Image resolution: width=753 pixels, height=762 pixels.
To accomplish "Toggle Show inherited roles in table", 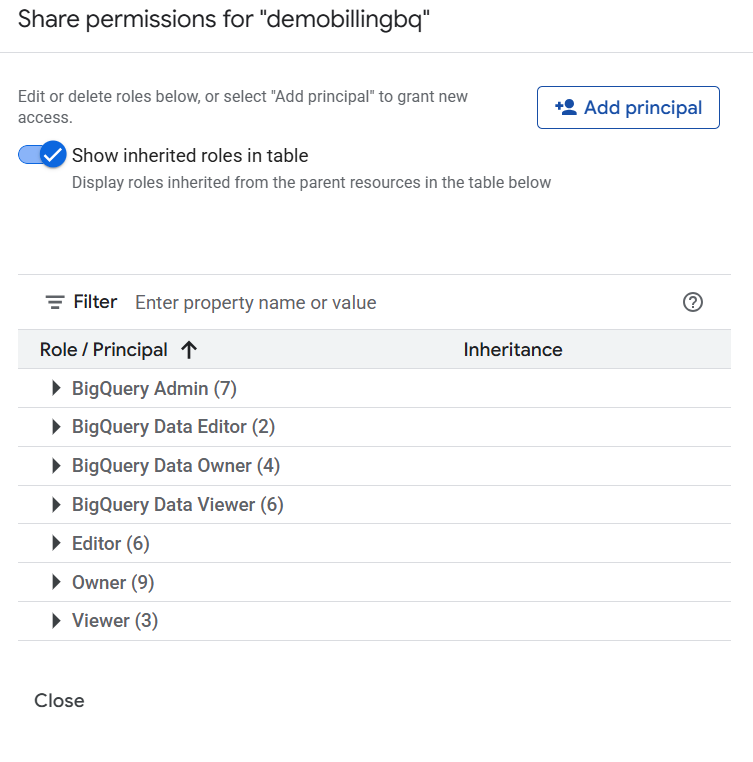I will (42, 155).
